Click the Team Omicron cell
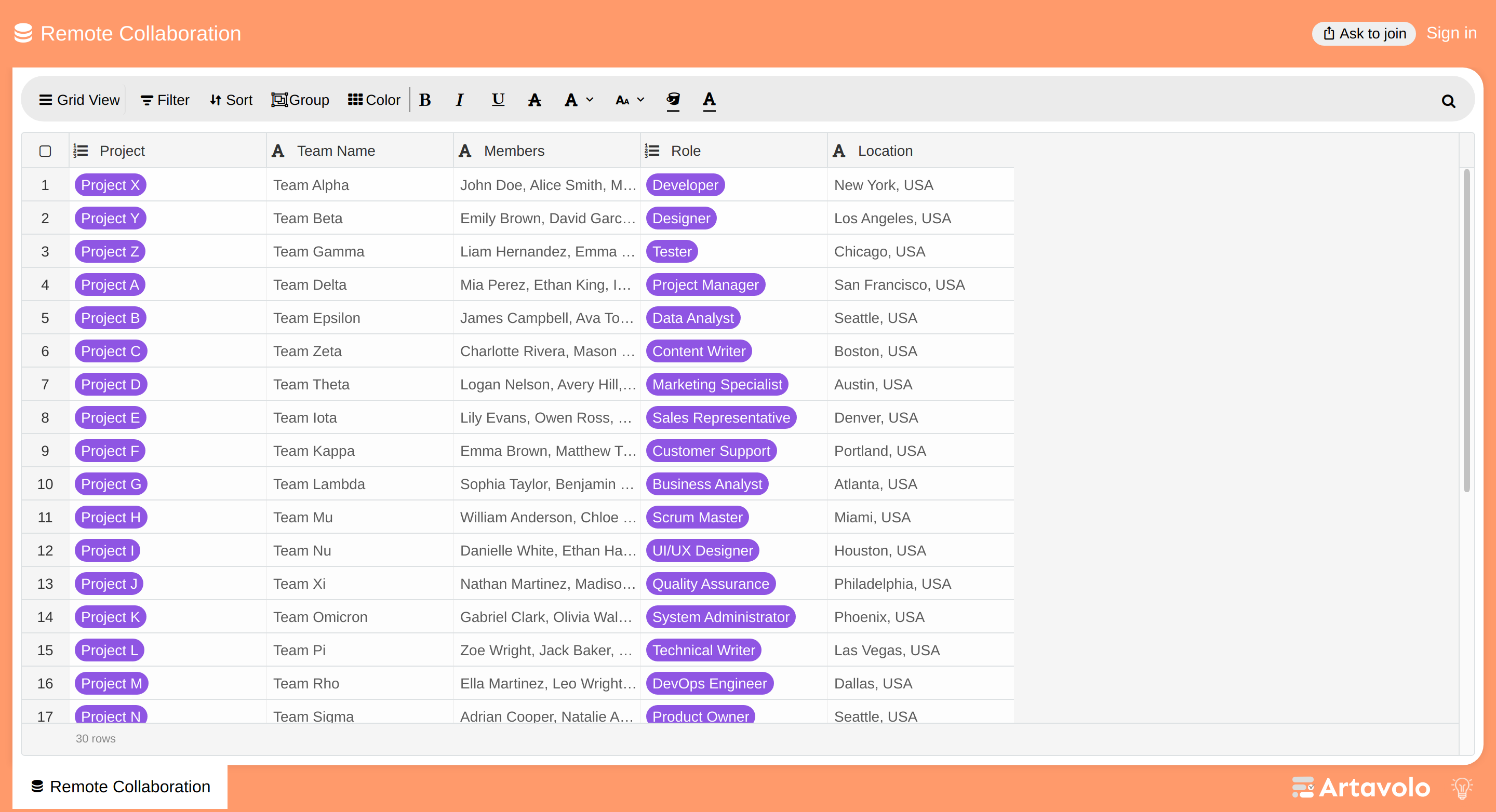The image size is (1496, 812). 359,617
